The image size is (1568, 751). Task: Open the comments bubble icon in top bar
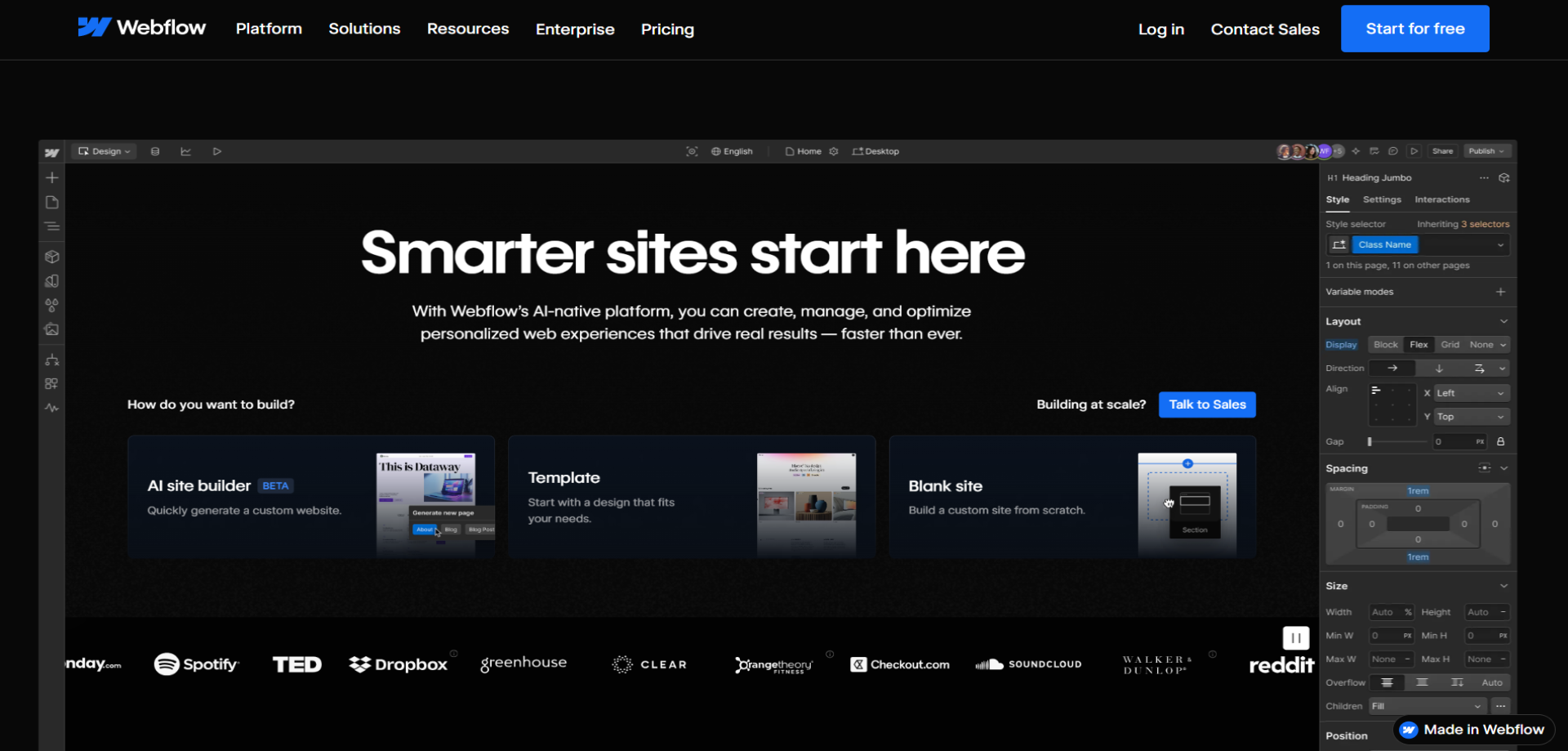[x=1393, y=151]
